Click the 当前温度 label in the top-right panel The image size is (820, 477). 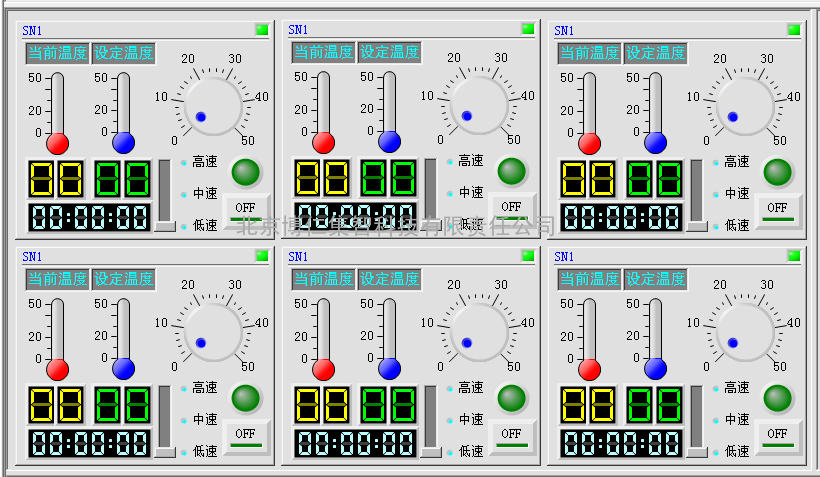pyautogui.click(x=589, y=53)
